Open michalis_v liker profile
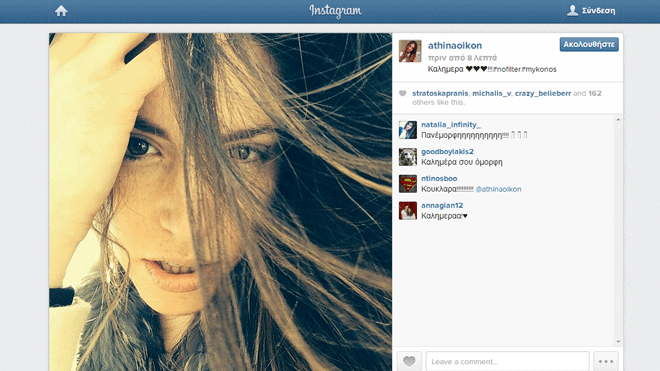Viewport: 660px width, 371px height. pyautogui.click(x=492, y=93)
